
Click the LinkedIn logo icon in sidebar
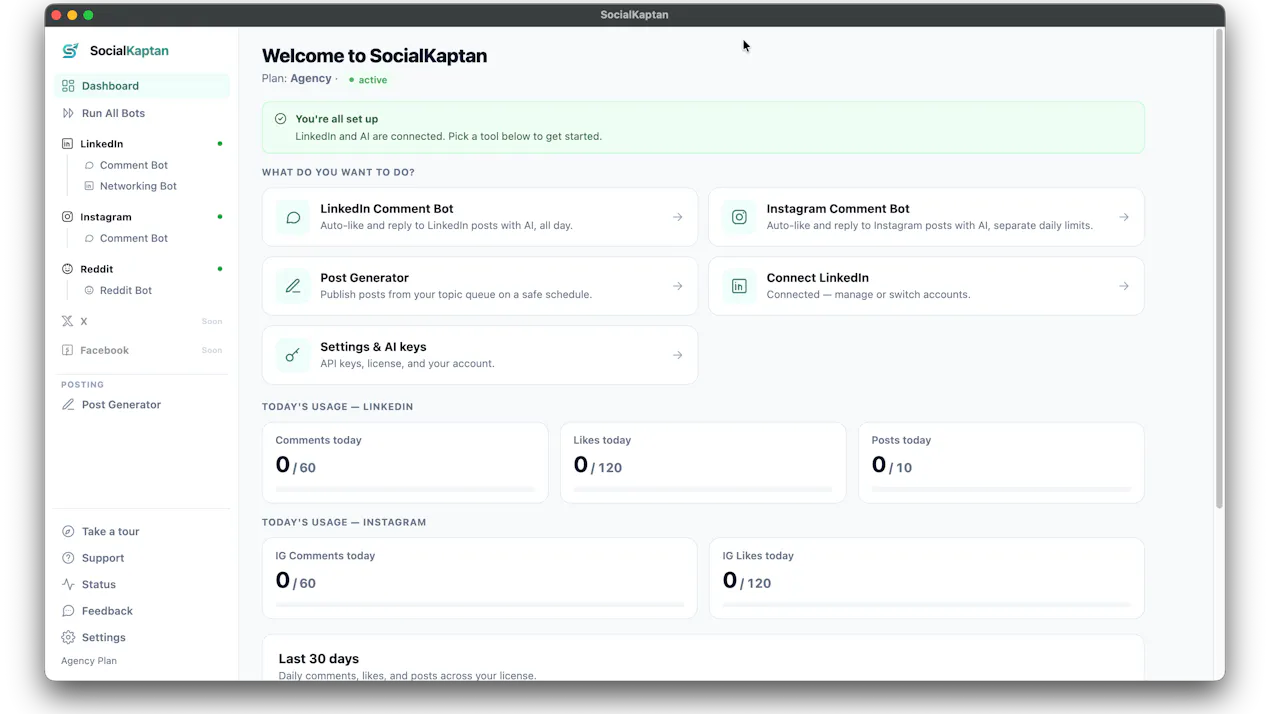point(67,144)
